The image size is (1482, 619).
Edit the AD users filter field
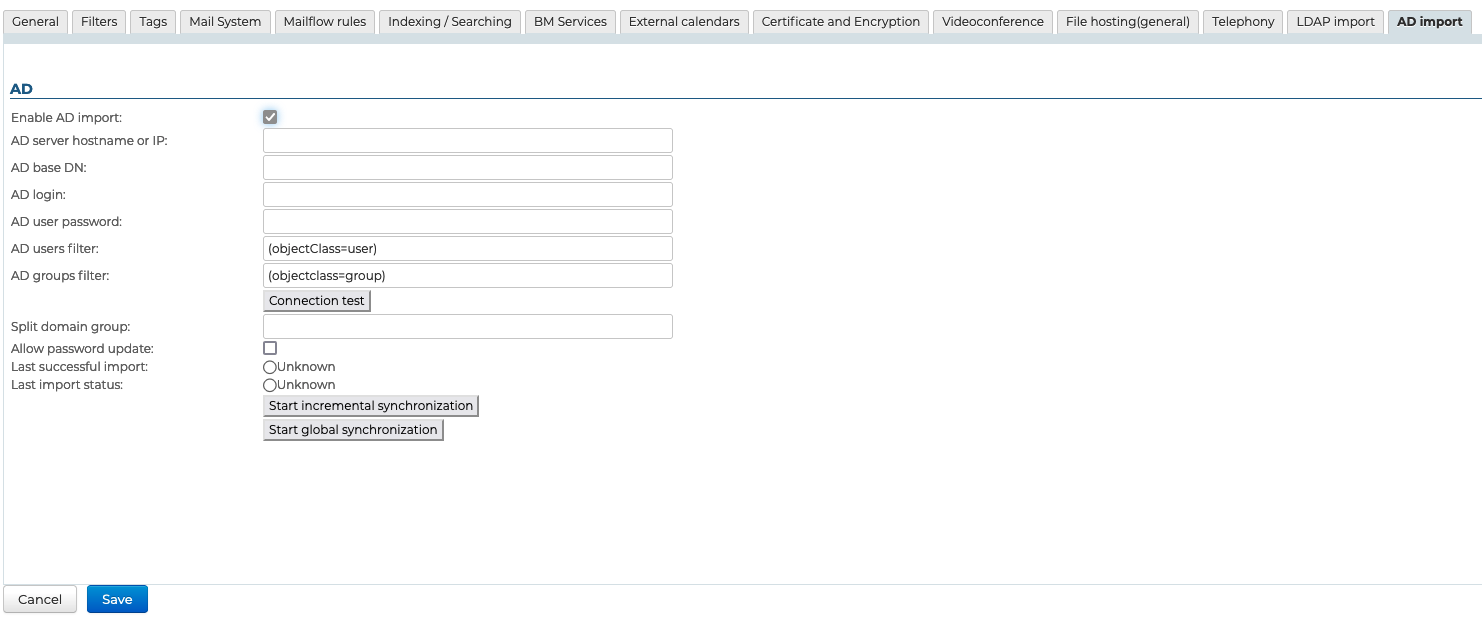point(467,249)
